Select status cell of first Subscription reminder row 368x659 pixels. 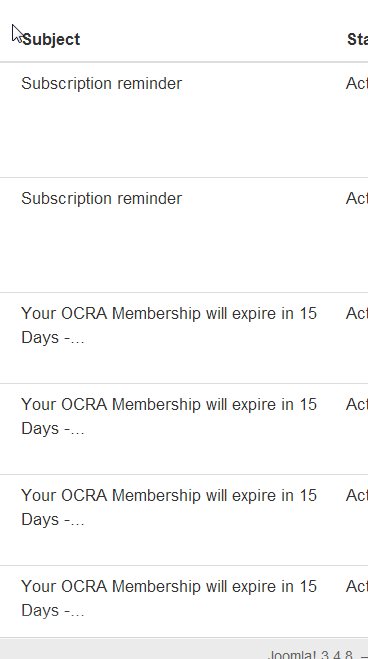(357, 83)
